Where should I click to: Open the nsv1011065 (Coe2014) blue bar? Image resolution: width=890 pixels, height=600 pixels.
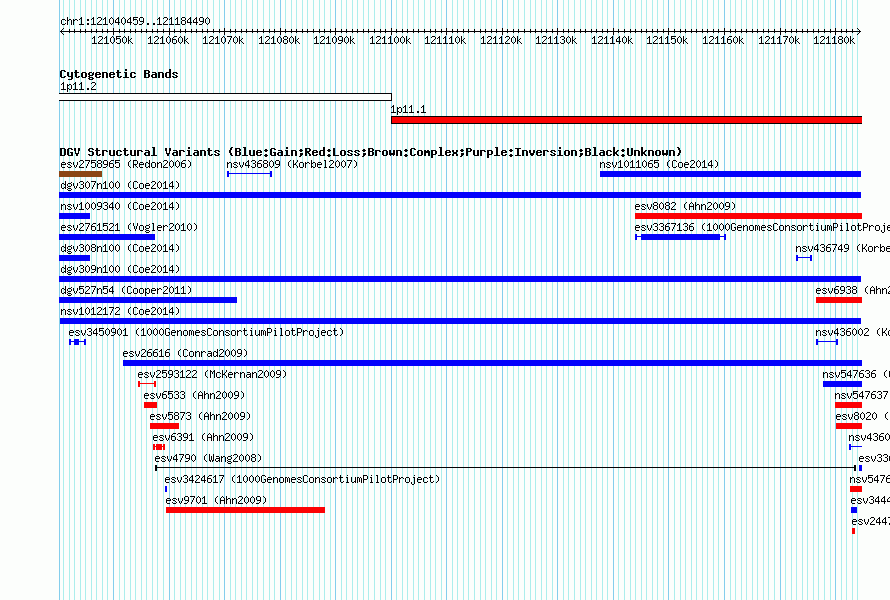731,174
